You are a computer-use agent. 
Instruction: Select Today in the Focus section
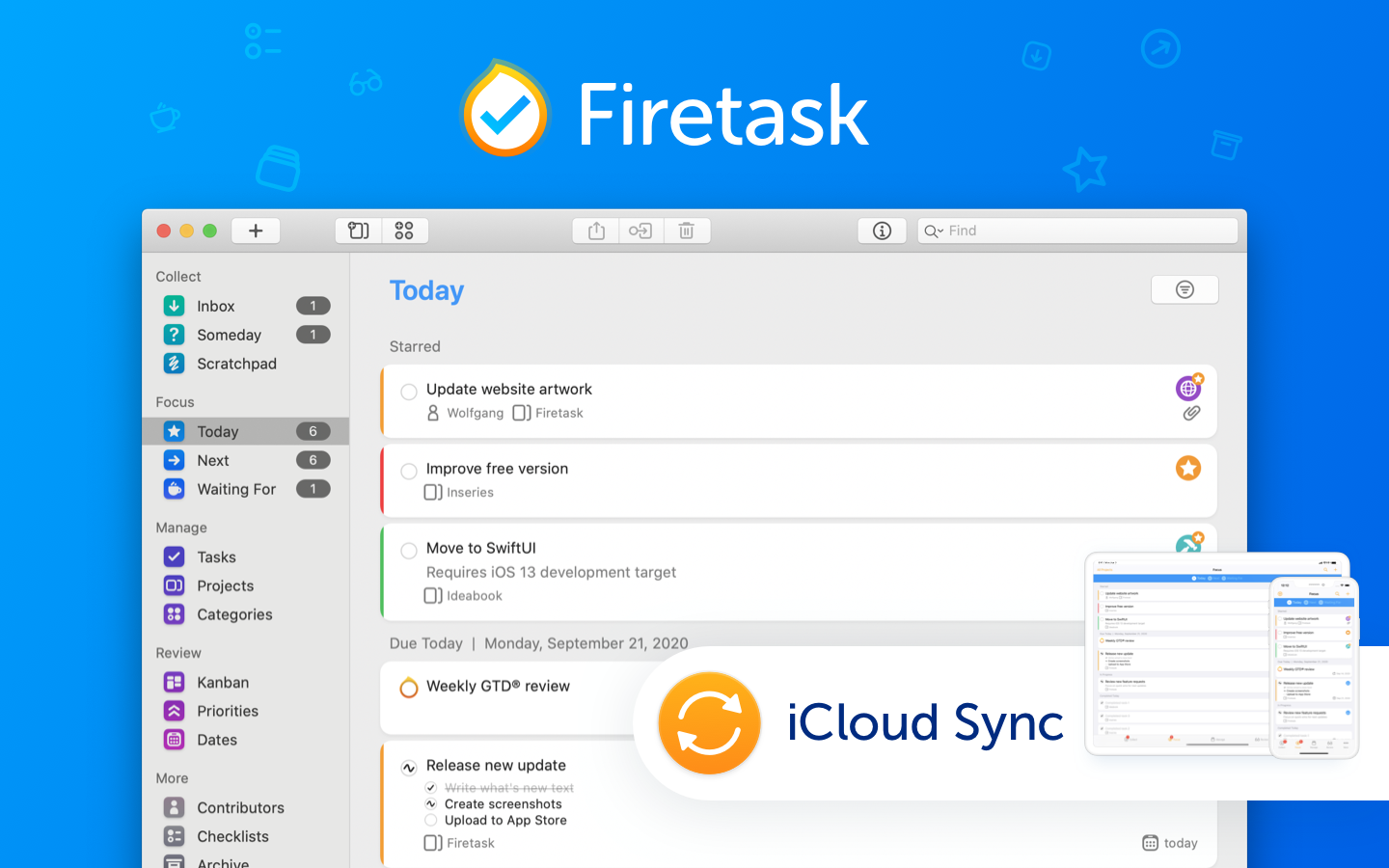tap(246, 431)
